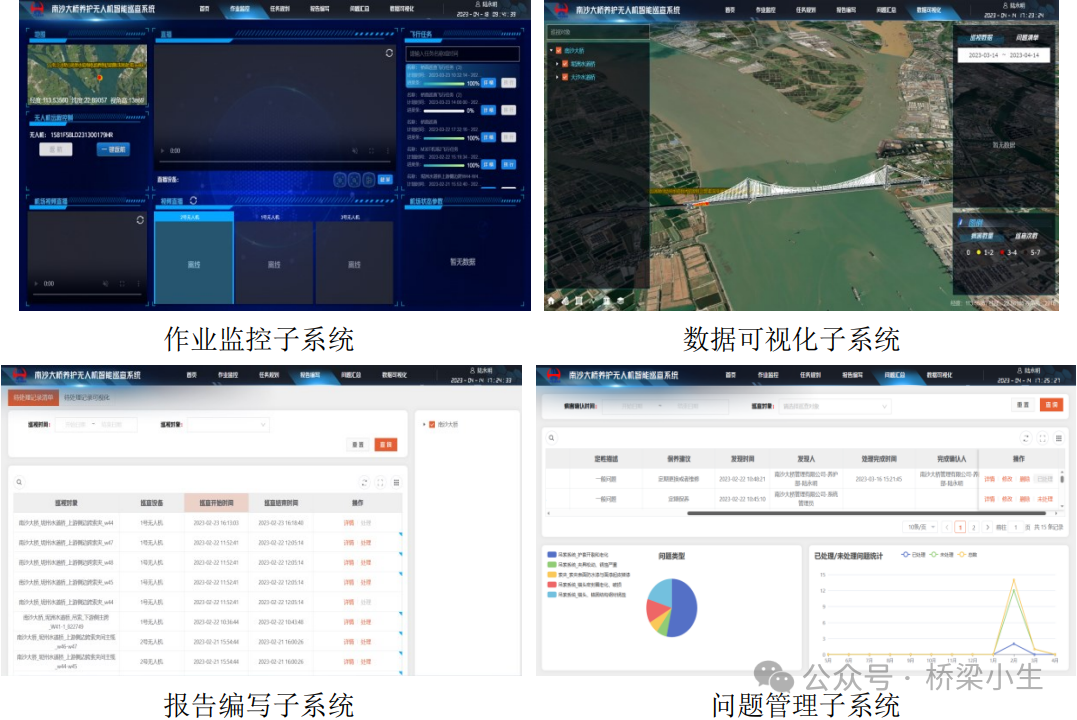Screen dimensions: 1077x720
Task: Click blue button in the 0% task row
Action: pos(488,110)
